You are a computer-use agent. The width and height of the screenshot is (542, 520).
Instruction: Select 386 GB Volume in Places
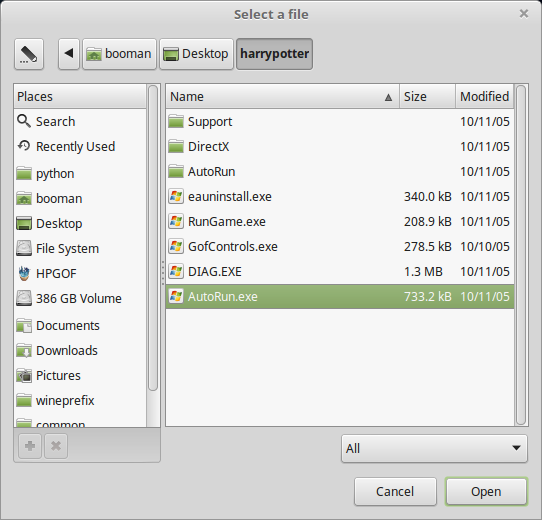click(80, 298)
